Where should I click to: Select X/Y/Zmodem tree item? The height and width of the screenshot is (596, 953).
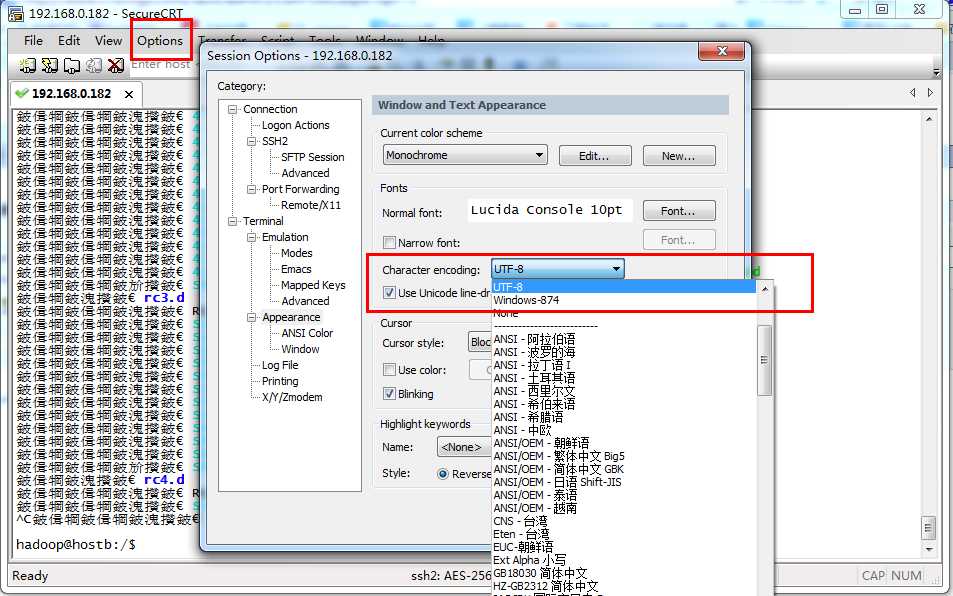point(292,397)
